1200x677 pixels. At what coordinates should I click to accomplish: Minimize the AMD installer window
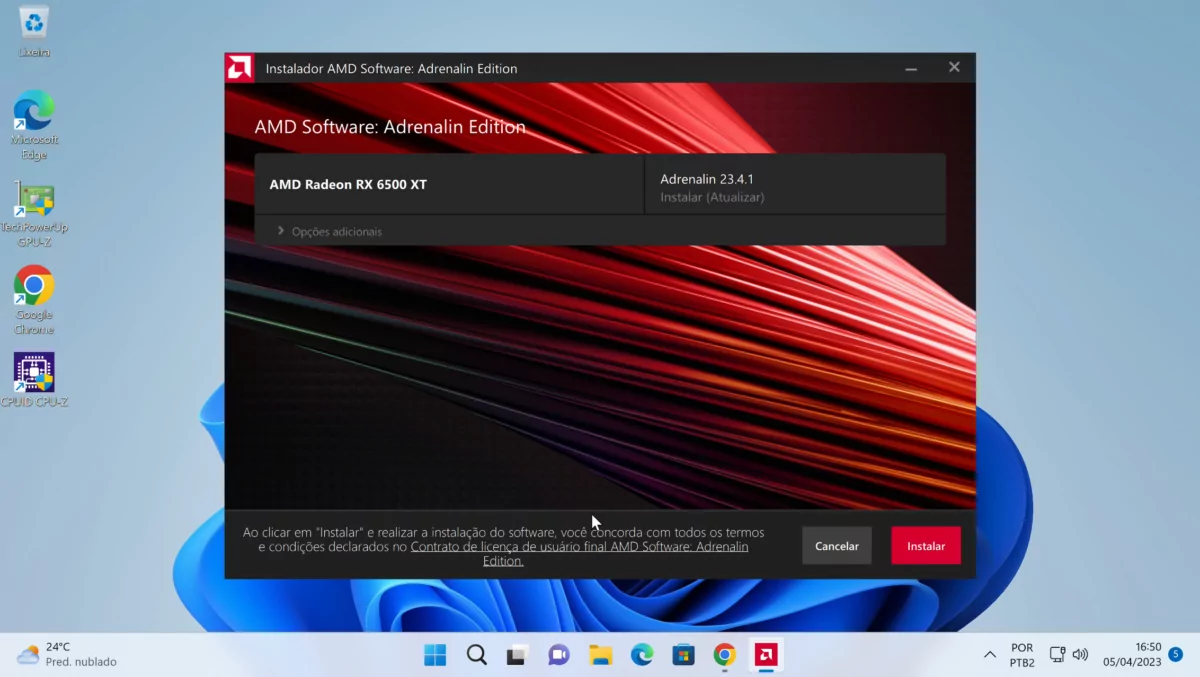point(911,68)
